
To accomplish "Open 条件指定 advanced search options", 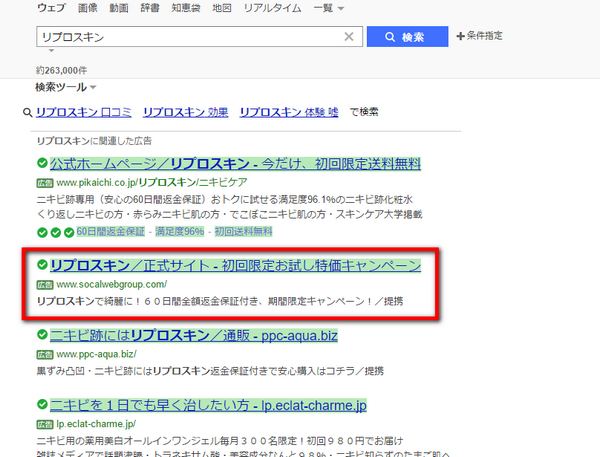I will click(x=479, y=36).
